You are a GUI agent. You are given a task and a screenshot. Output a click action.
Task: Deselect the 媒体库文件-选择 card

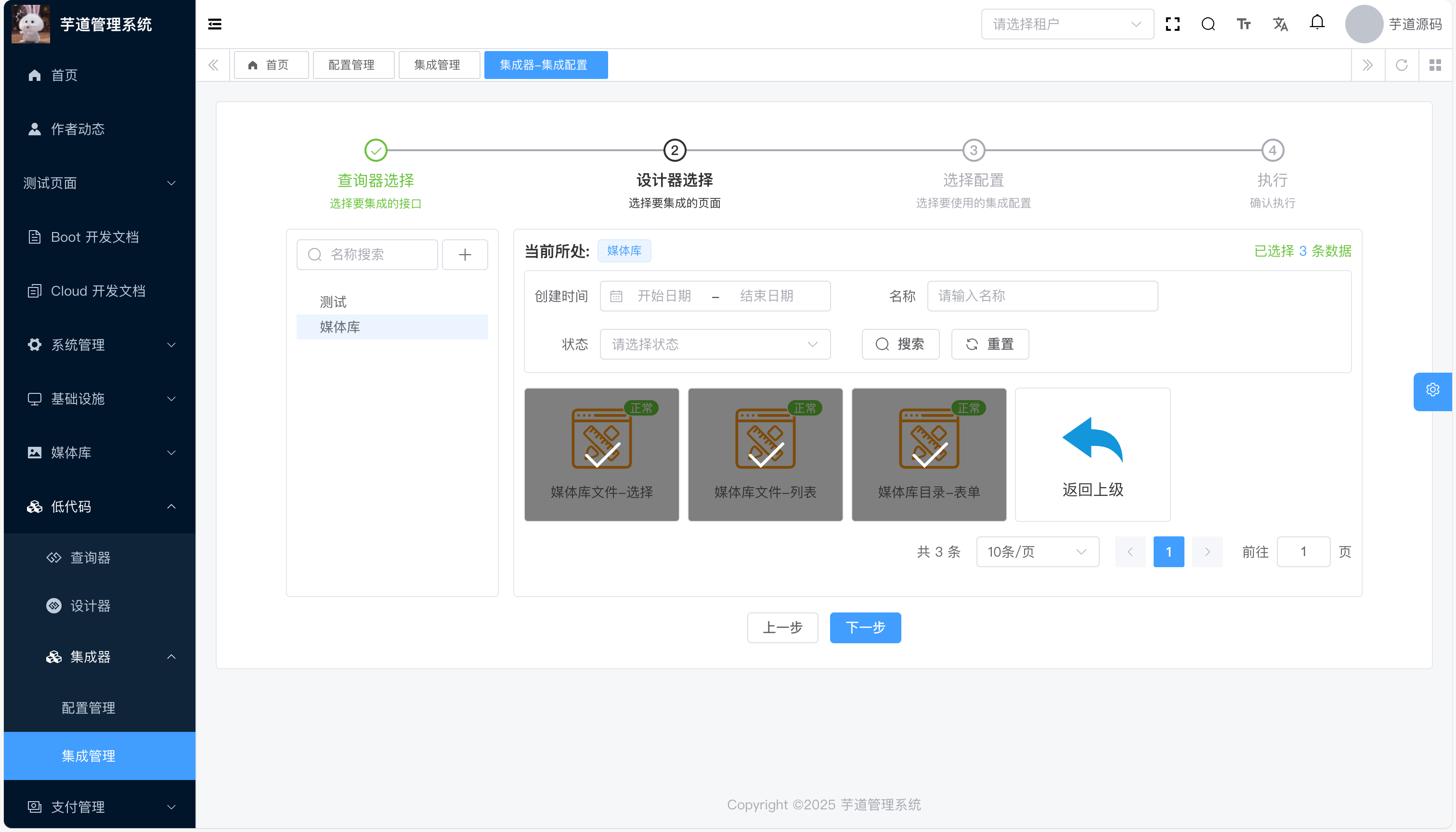[x=601, y=455]
